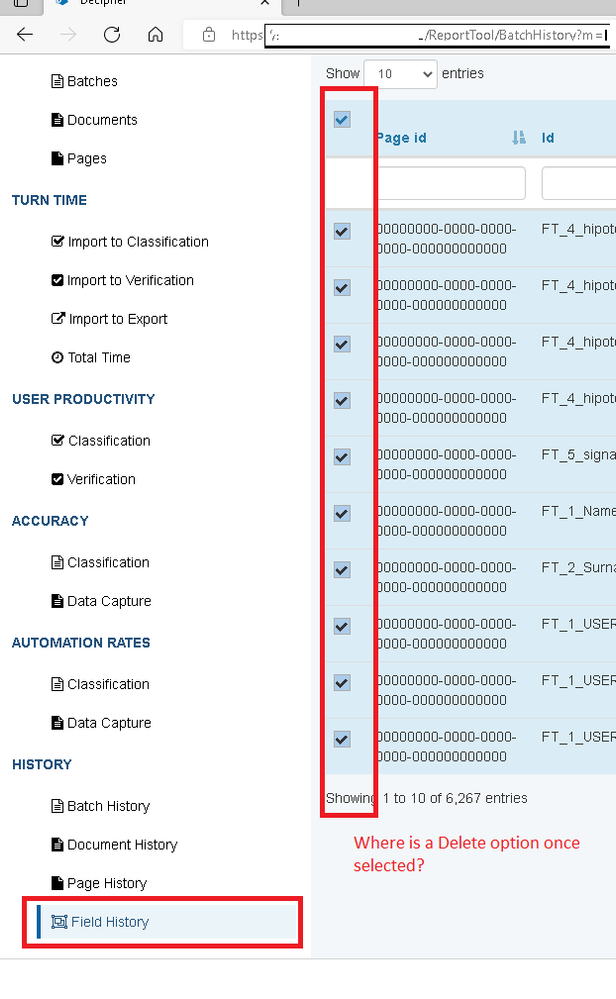Click the Field History icon
Viewport: 616px width, 999px height.
point(58,922)
